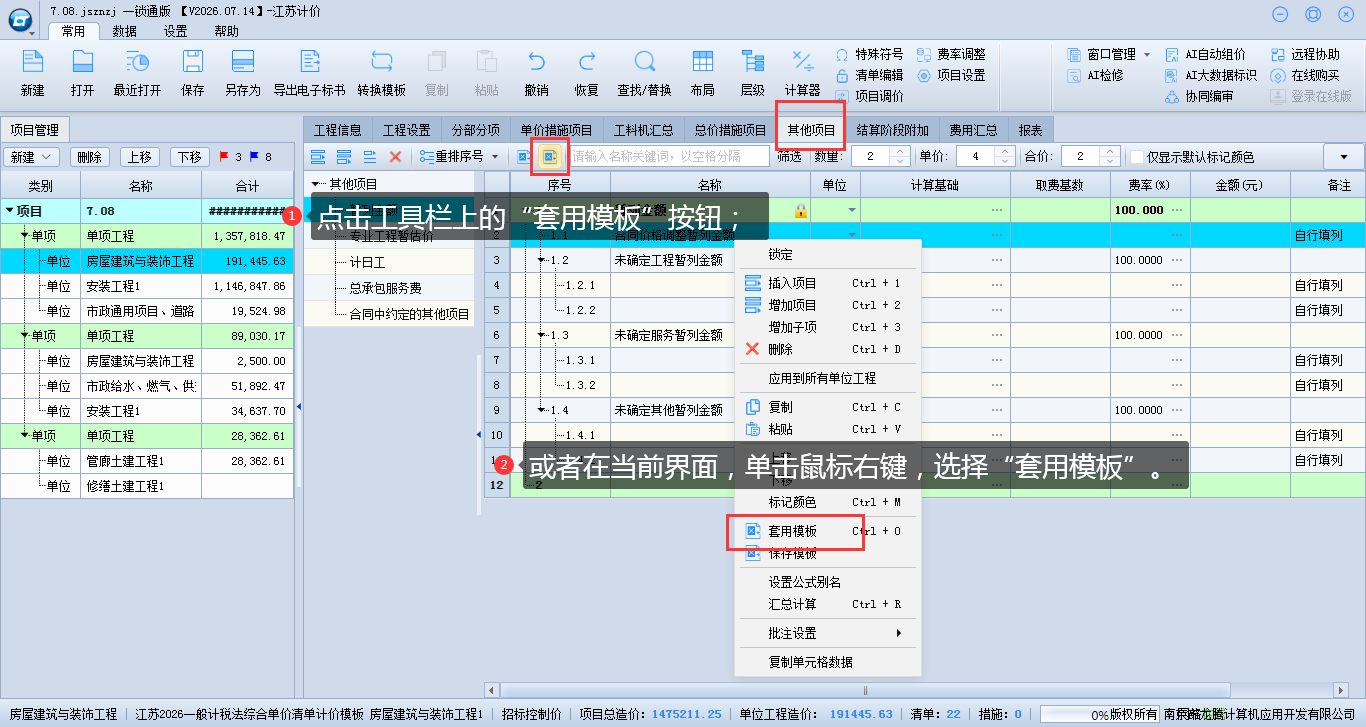This screenshot has height=727, width=1366.
Task: Click the 另存为 save-as icon
Action: point(242,72)
